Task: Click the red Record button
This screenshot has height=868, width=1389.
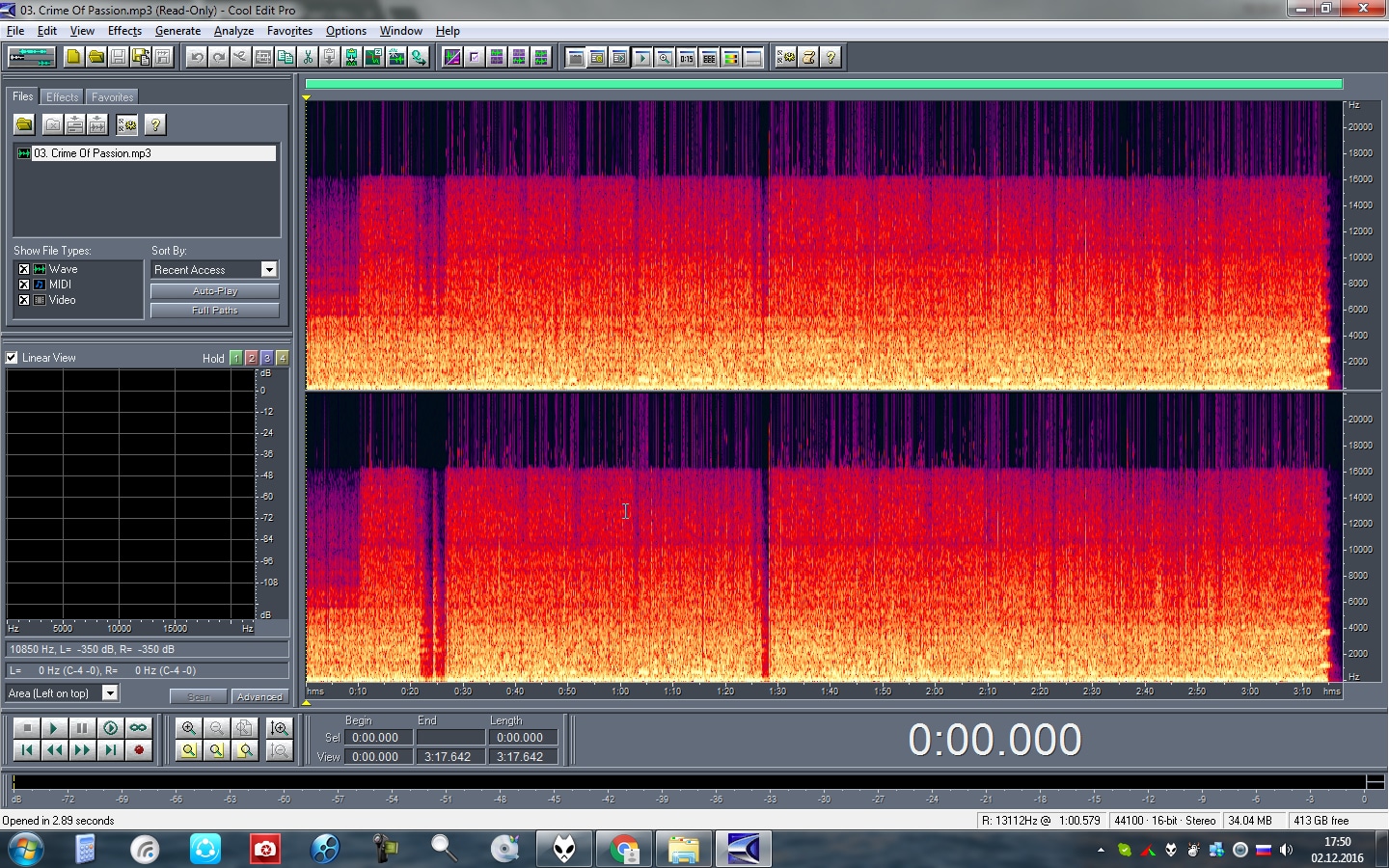Action: pos(138,749)
